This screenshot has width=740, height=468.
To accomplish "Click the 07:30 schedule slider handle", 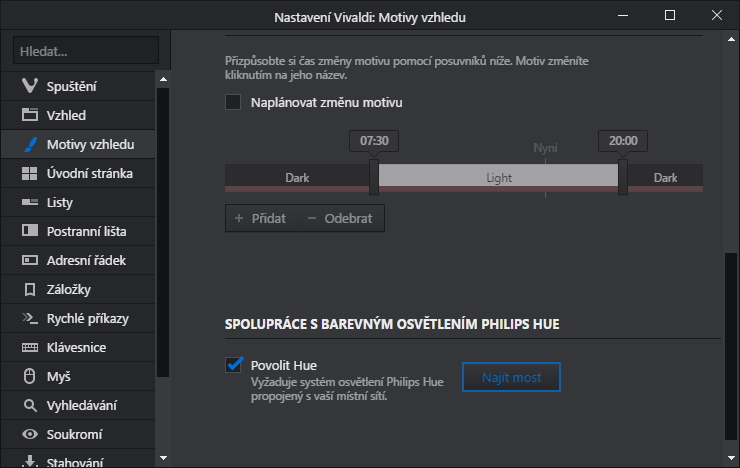I will 374,177.
